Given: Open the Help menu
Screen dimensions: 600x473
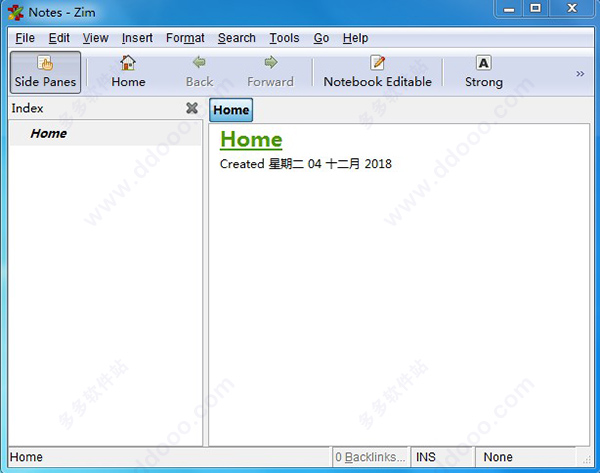Looking at the screenshot, I should coord(355,38).
